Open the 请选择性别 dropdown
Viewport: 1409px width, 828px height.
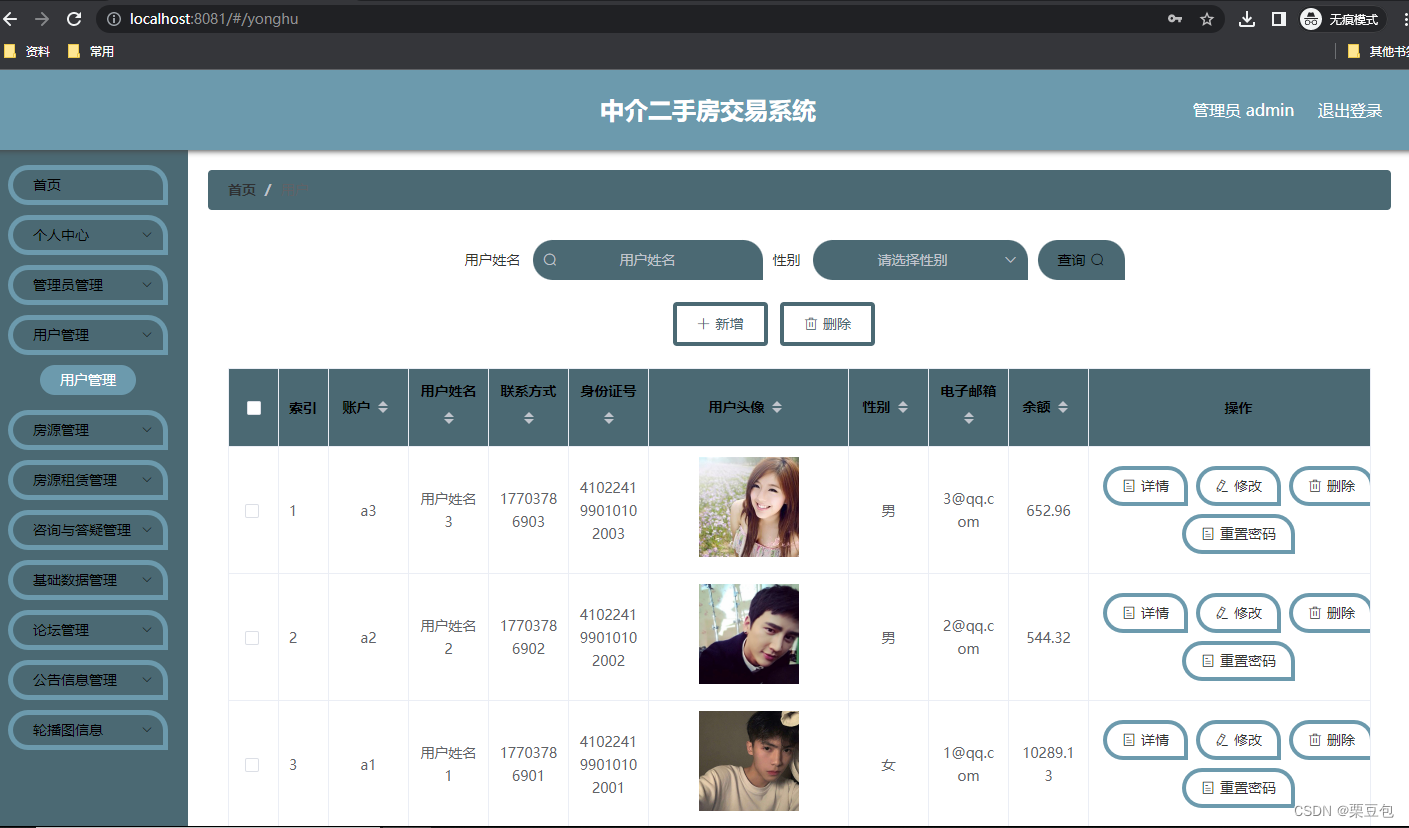920,260
